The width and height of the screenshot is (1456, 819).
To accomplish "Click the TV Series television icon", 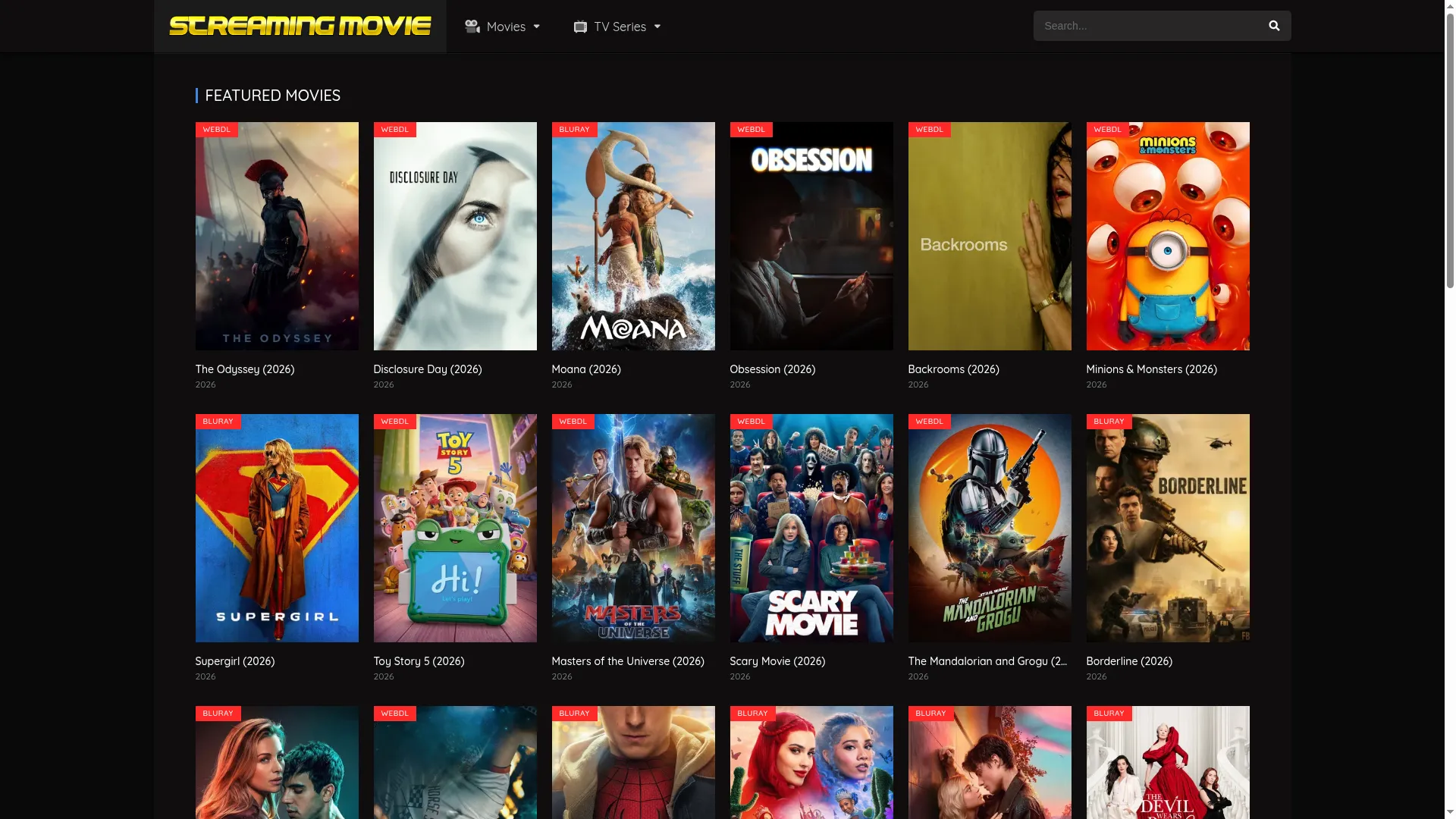I will click(x=580, y=27).
